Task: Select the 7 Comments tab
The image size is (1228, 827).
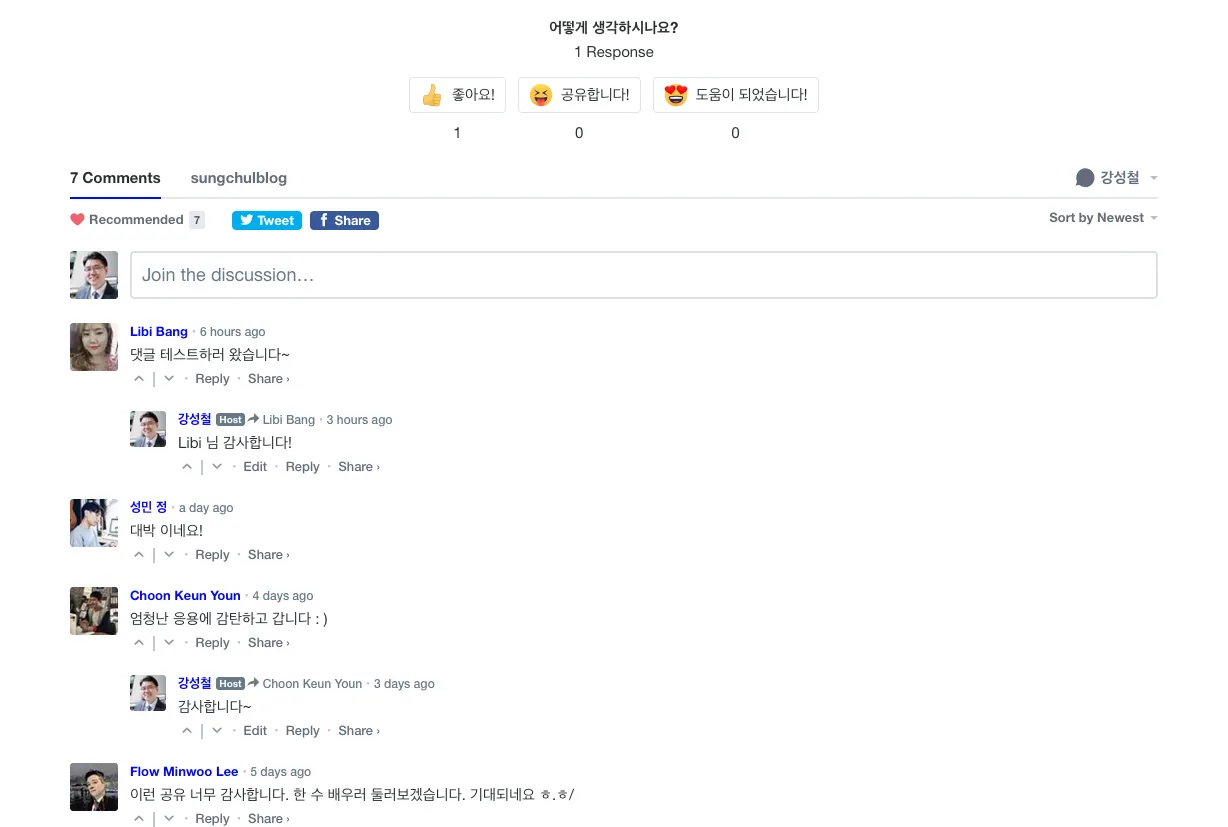Action: click(115, 178)
